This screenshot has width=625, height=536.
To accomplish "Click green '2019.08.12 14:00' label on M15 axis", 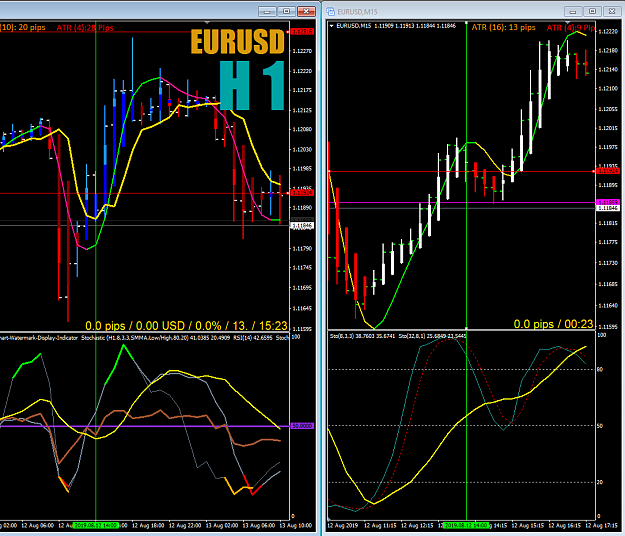I will point(466,526).
